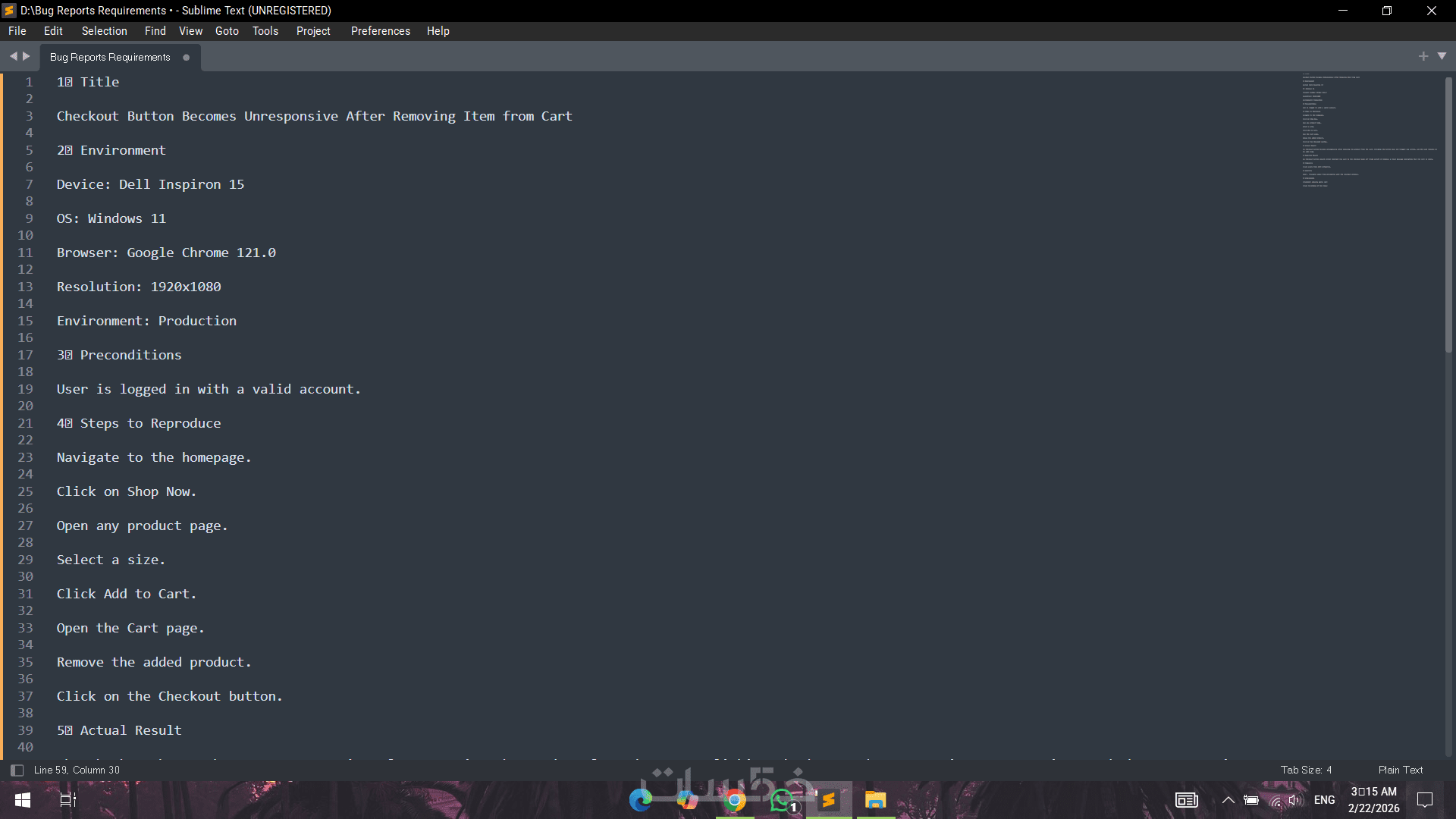Toggle the ENG input language indicator
The width and height of the screenshot is (1456, 819).
1324,800
